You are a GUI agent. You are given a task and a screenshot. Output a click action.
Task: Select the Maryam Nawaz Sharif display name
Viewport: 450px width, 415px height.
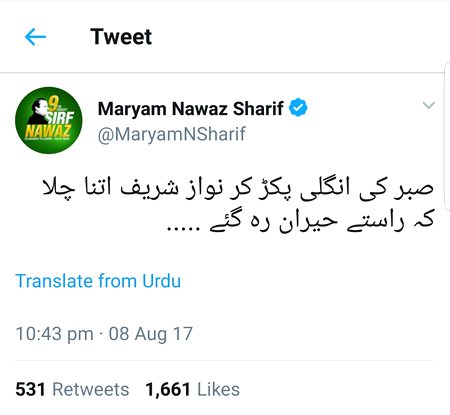click(190, 109)
